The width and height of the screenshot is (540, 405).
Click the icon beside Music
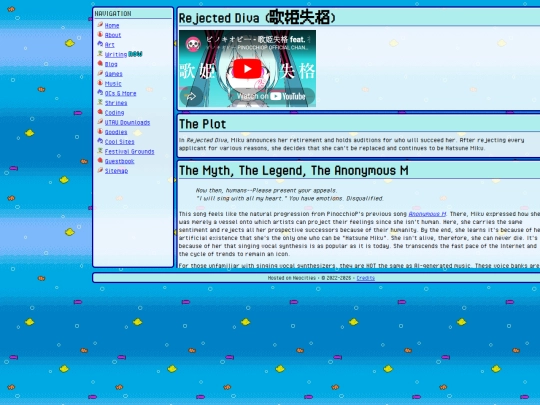point(100,83)
